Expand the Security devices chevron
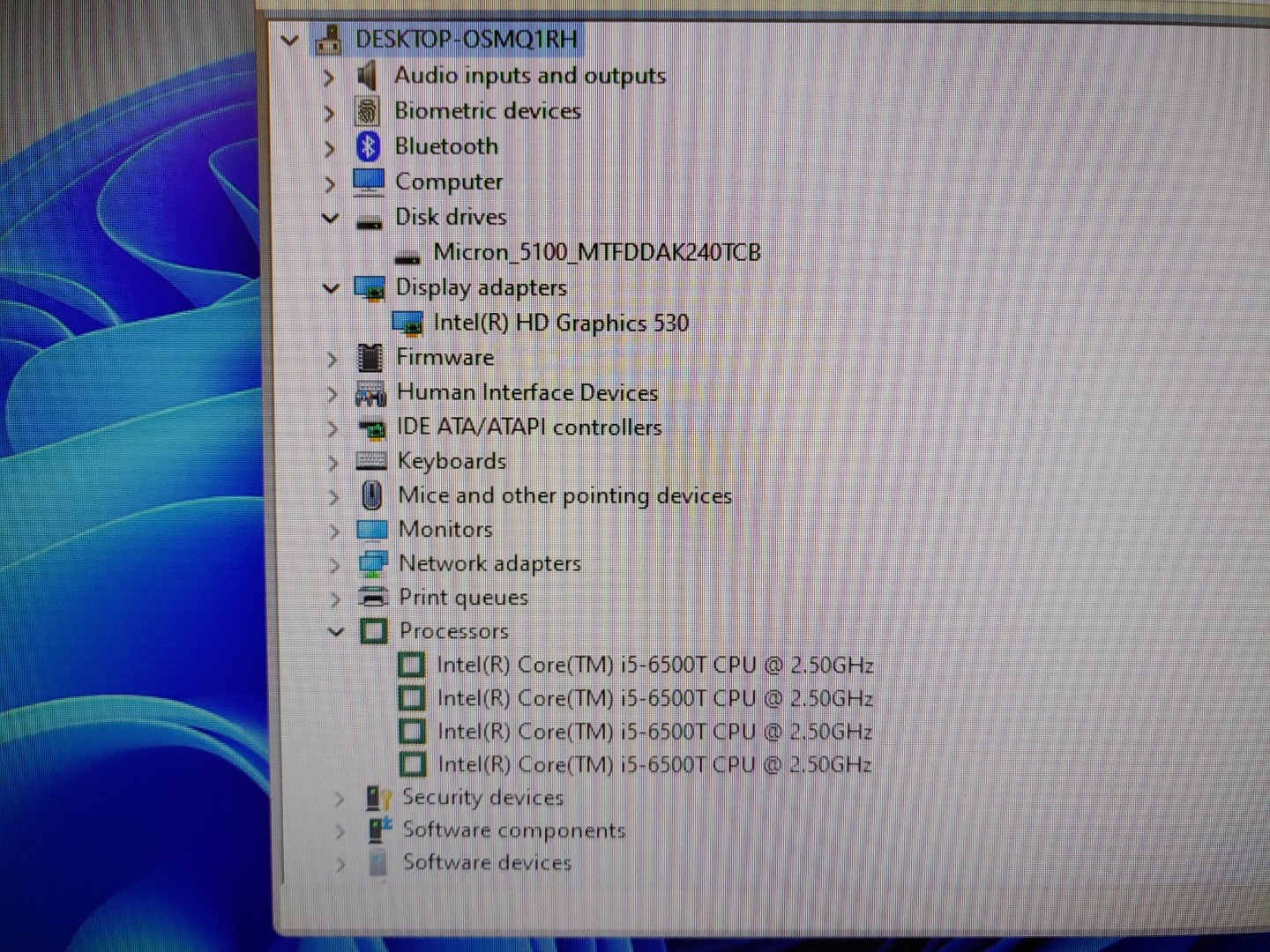 tap(340, 800)
